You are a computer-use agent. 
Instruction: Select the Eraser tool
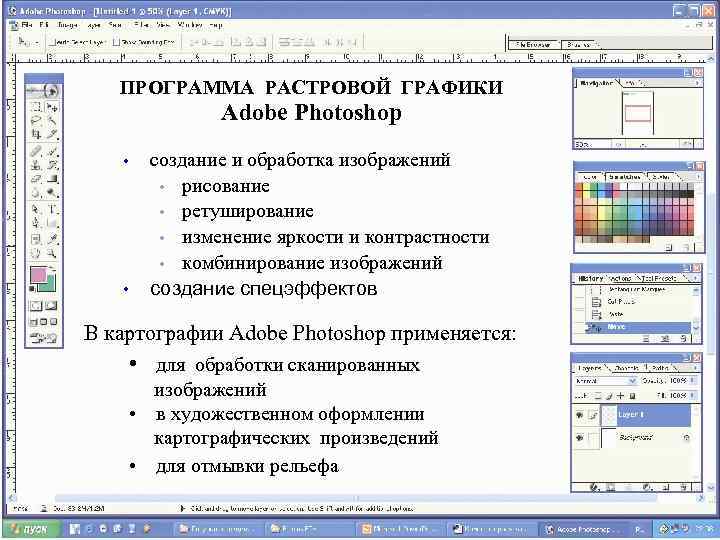[36, 179]
